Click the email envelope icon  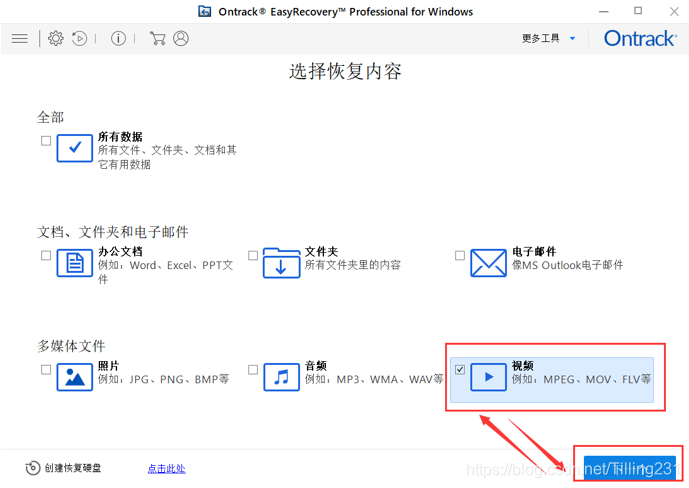click(488, 263)
